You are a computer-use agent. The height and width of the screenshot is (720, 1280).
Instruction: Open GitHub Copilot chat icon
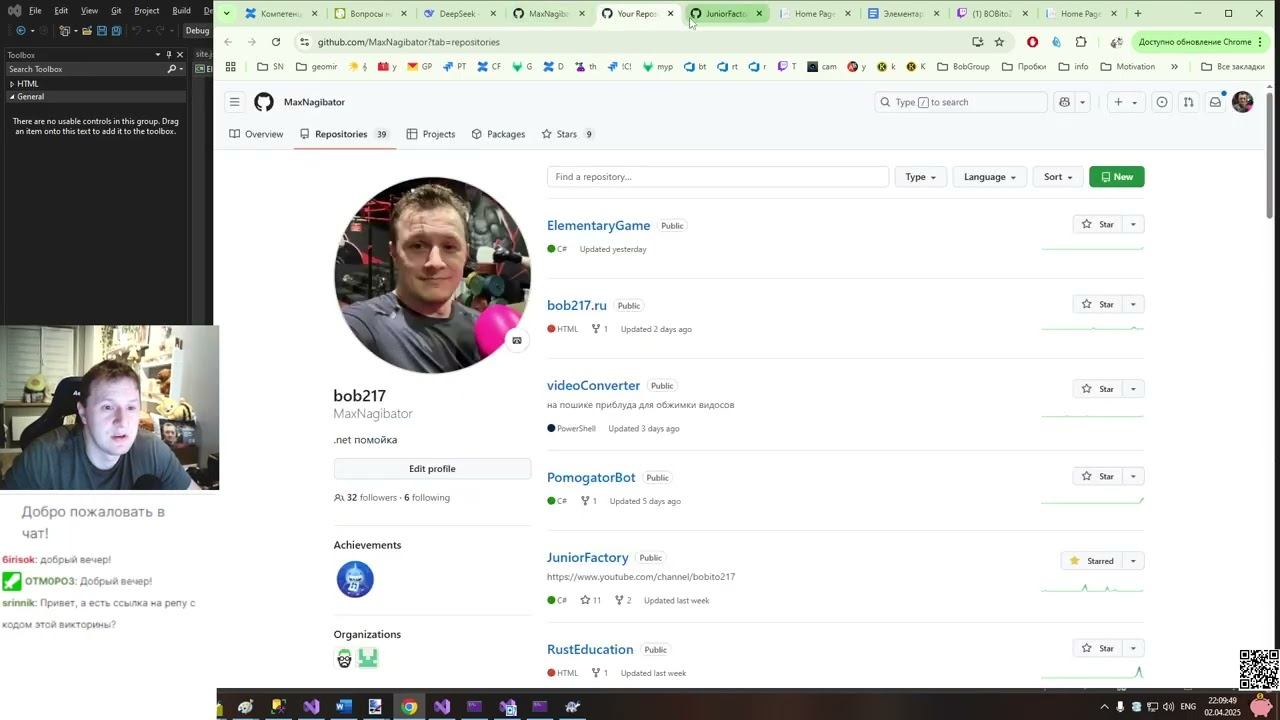click(x=1064, y=102)
